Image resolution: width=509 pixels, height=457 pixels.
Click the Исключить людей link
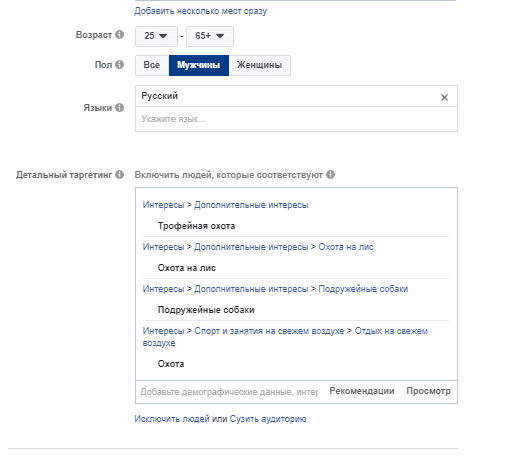pyautogui.click(x=172, y=419)
